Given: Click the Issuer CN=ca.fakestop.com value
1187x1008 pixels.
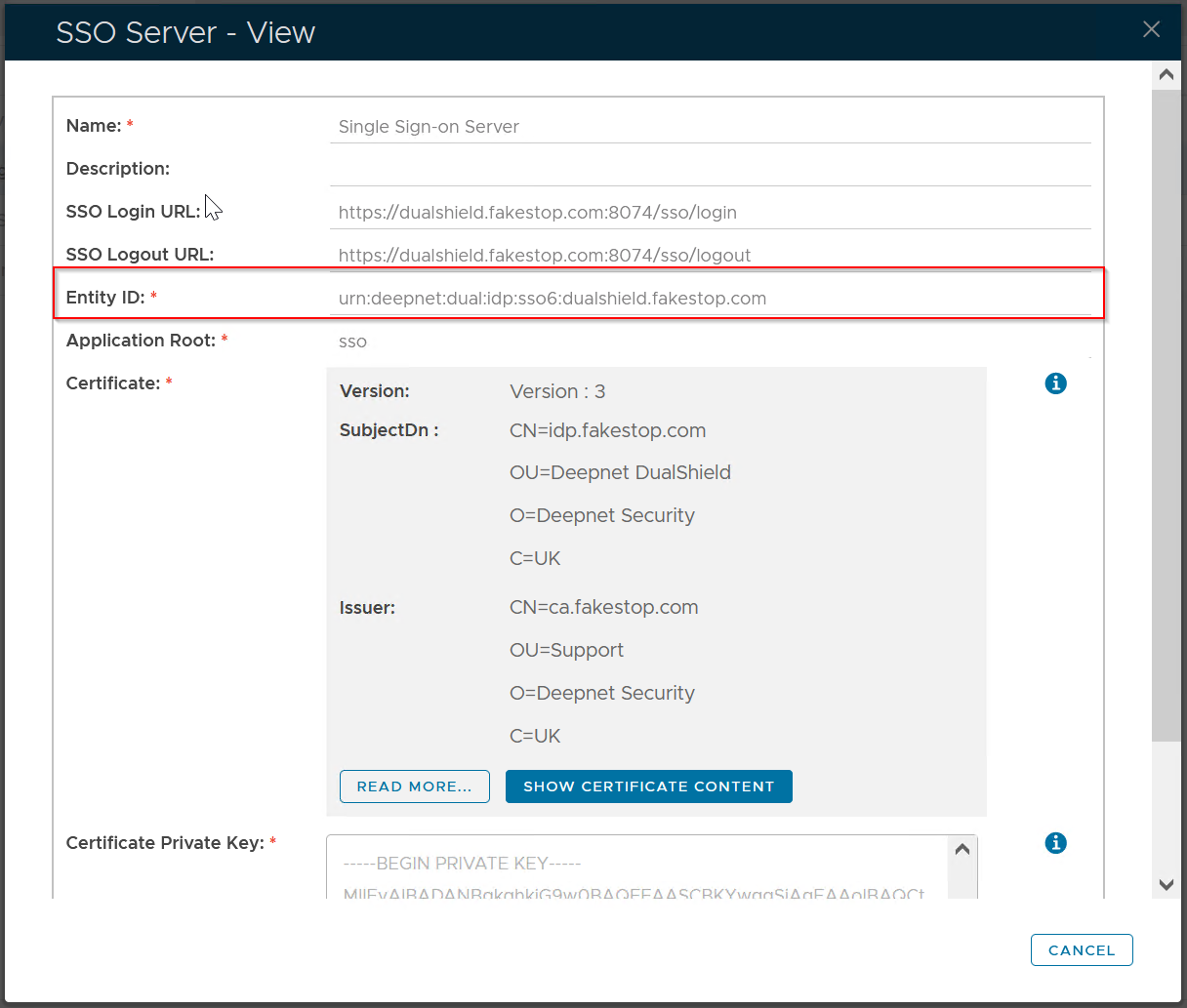Looking at the screenshot, I should (x=603, y=608).
